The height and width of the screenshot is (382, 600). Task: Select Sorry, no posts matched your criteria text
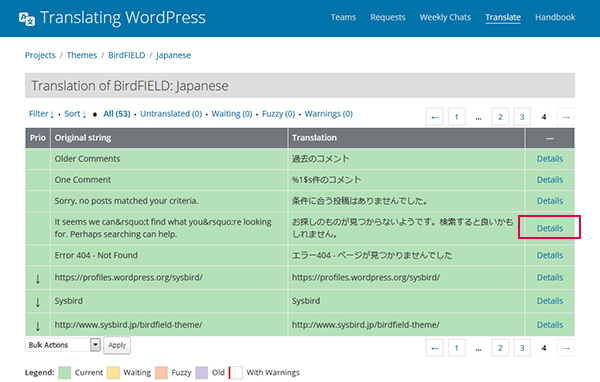click(x=126, y=201)
